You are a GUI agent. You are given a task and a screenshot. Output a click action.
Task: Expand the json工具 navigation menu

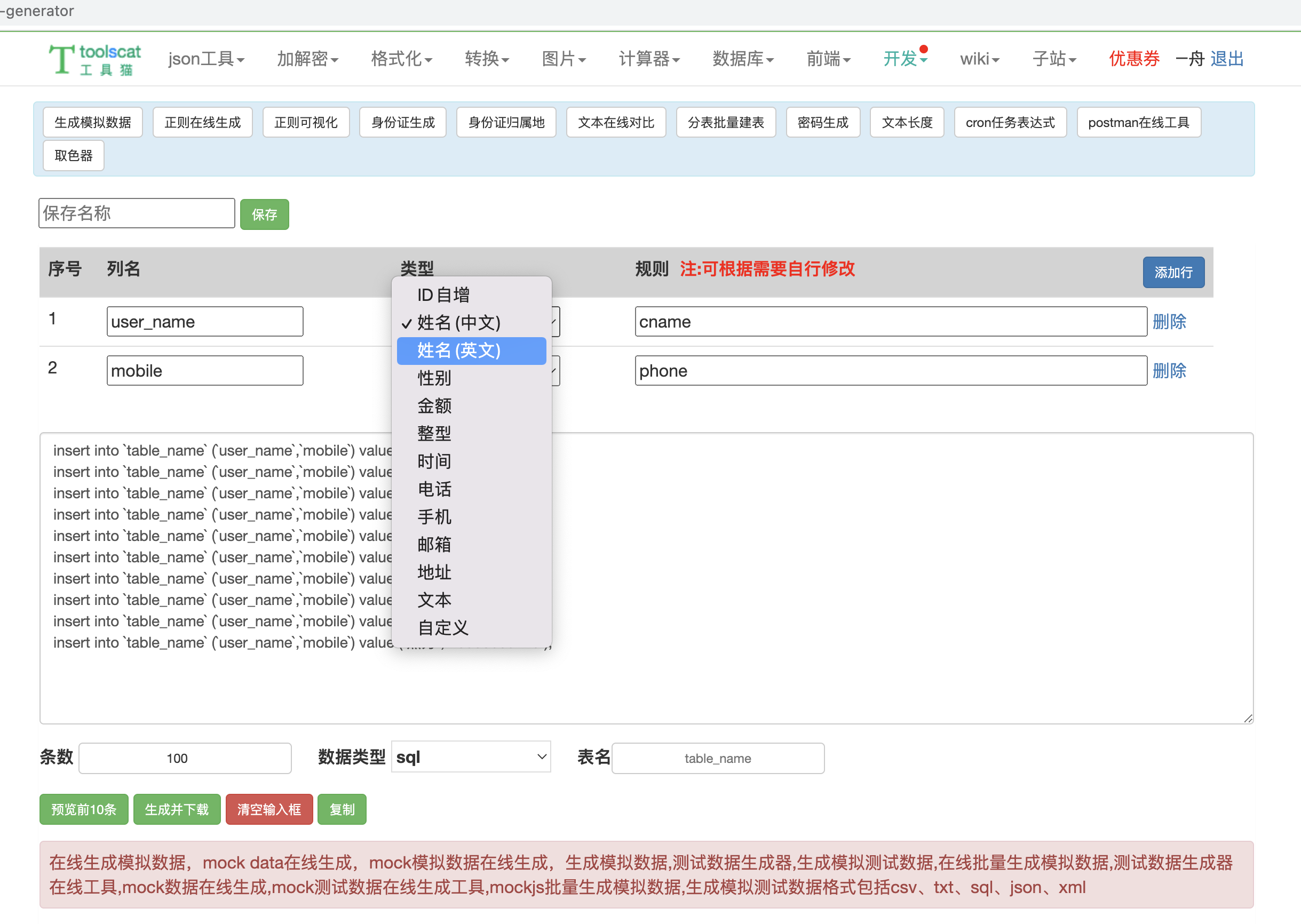(x=205, y=59)
